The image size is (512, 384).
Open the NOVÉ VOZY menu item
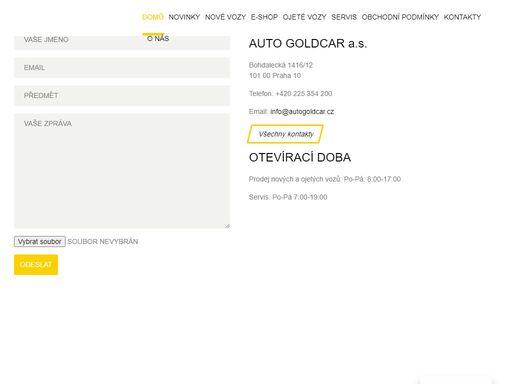(225, 17)
